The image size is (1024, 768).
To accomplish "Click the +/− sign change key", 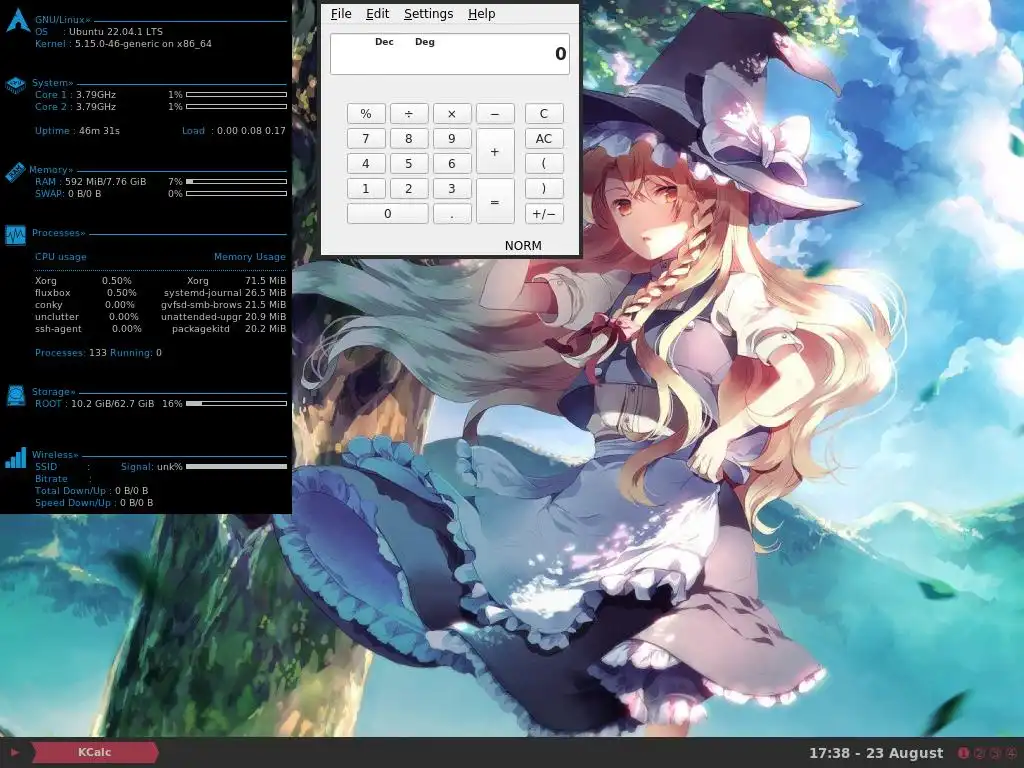I will (544, 214).
